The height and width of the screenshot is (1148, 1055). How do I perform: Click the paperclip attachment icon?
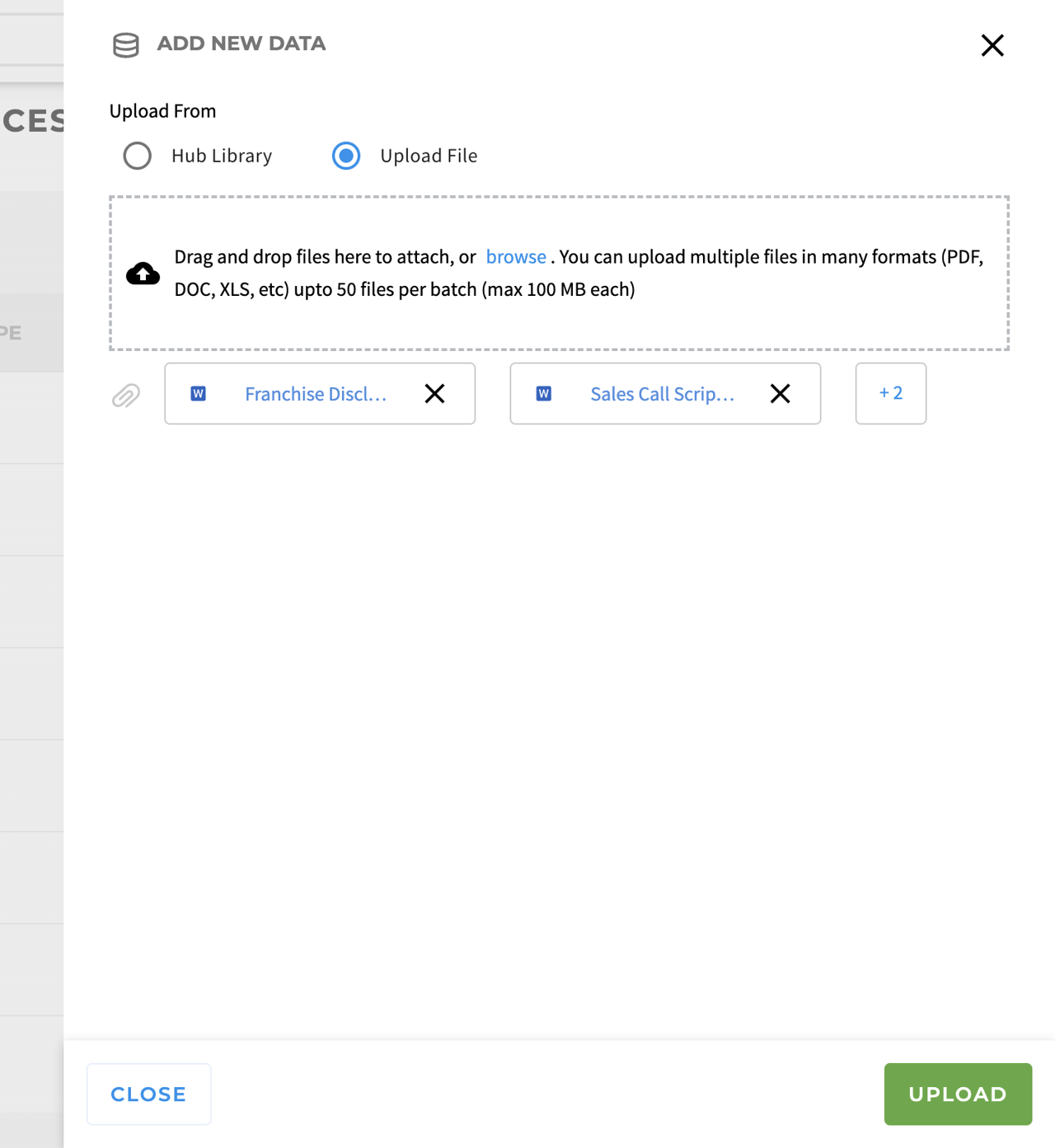pos(124,396)
